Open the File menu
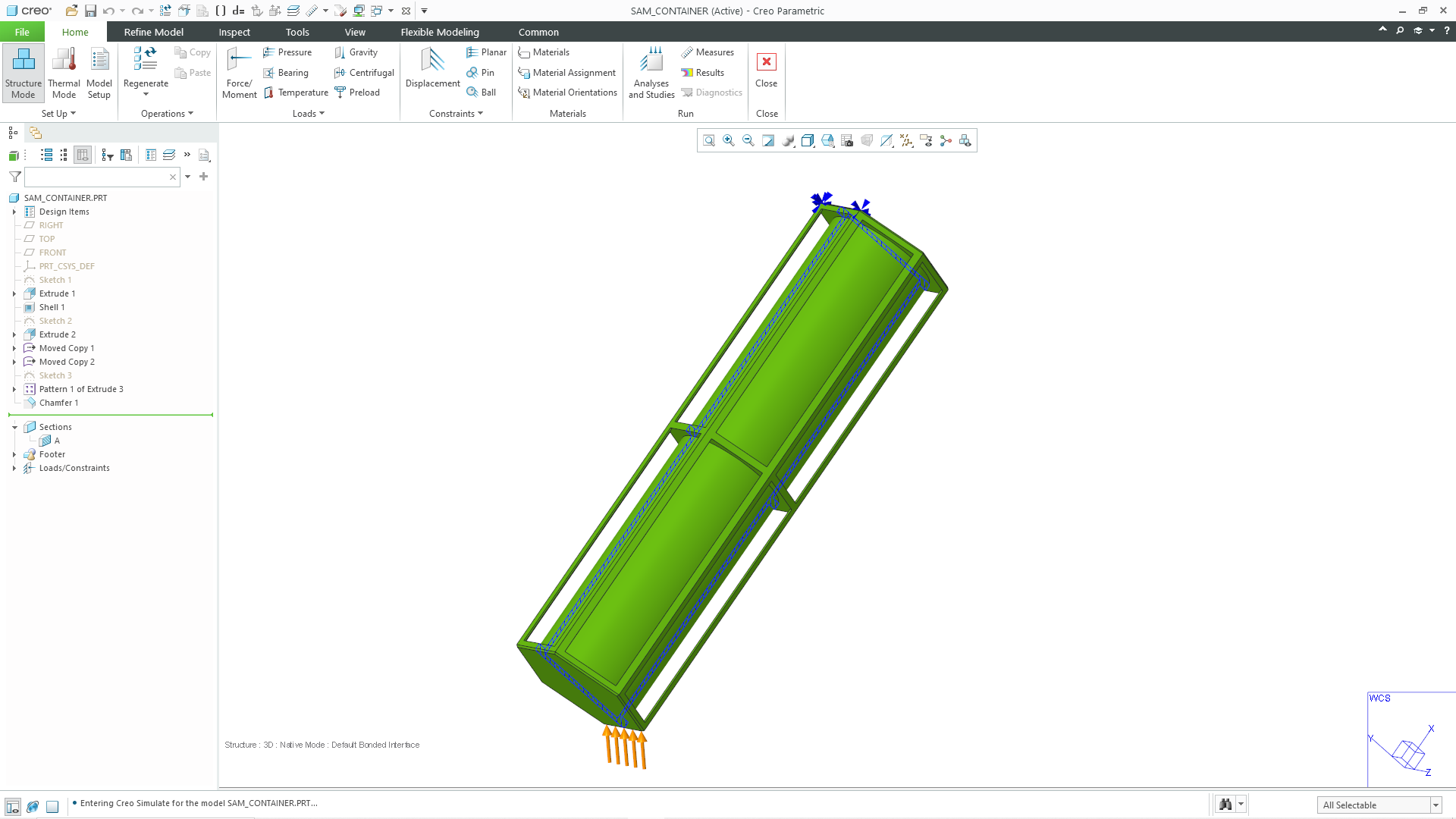This screenshot has width=1456, height=819. pyautogui.click(x=22, y=32)
